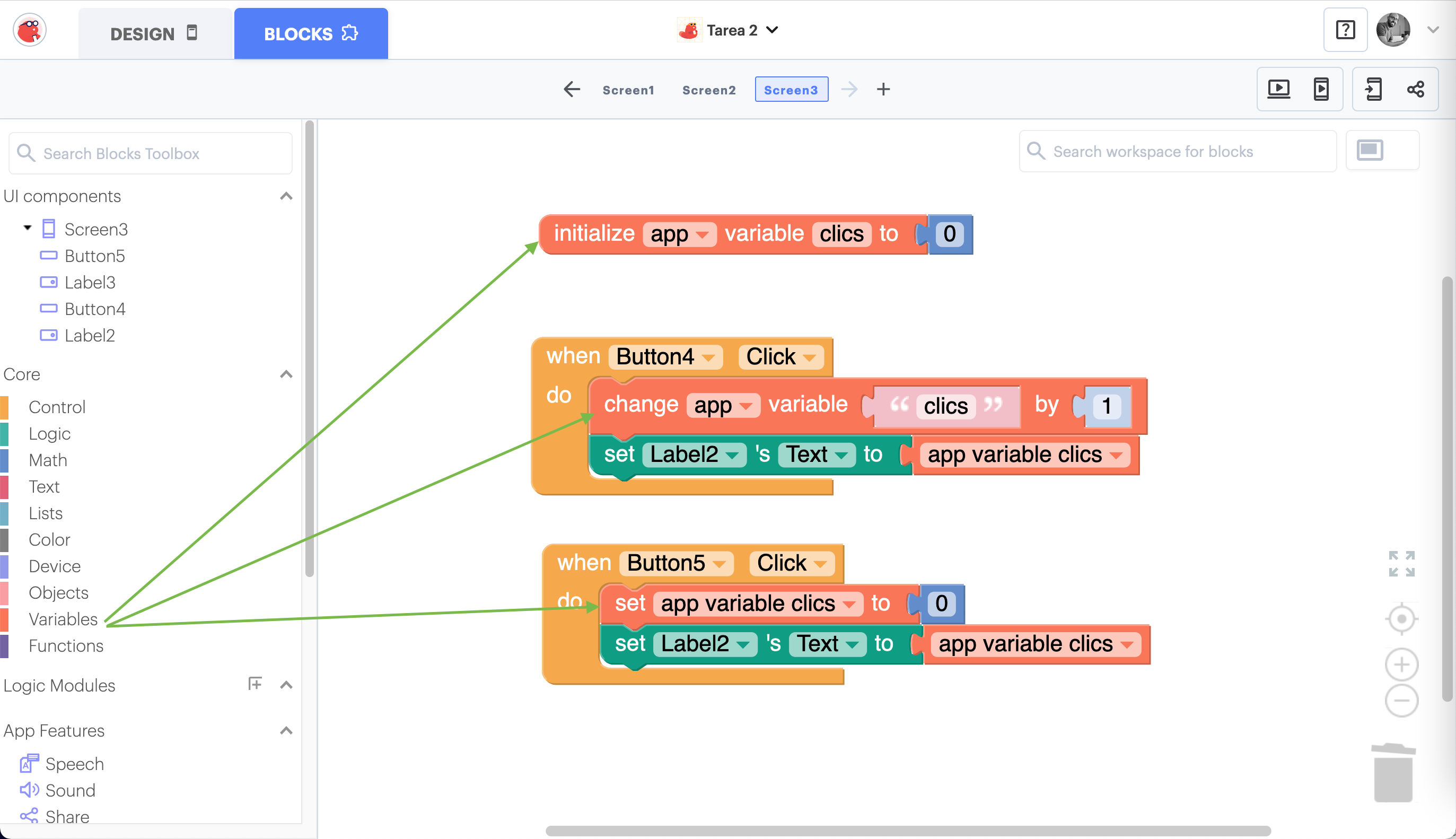The width and height of the screenshot is (1456, 839).
Task: Click the share icon in the top toolbar
Action: [1415, 89]
